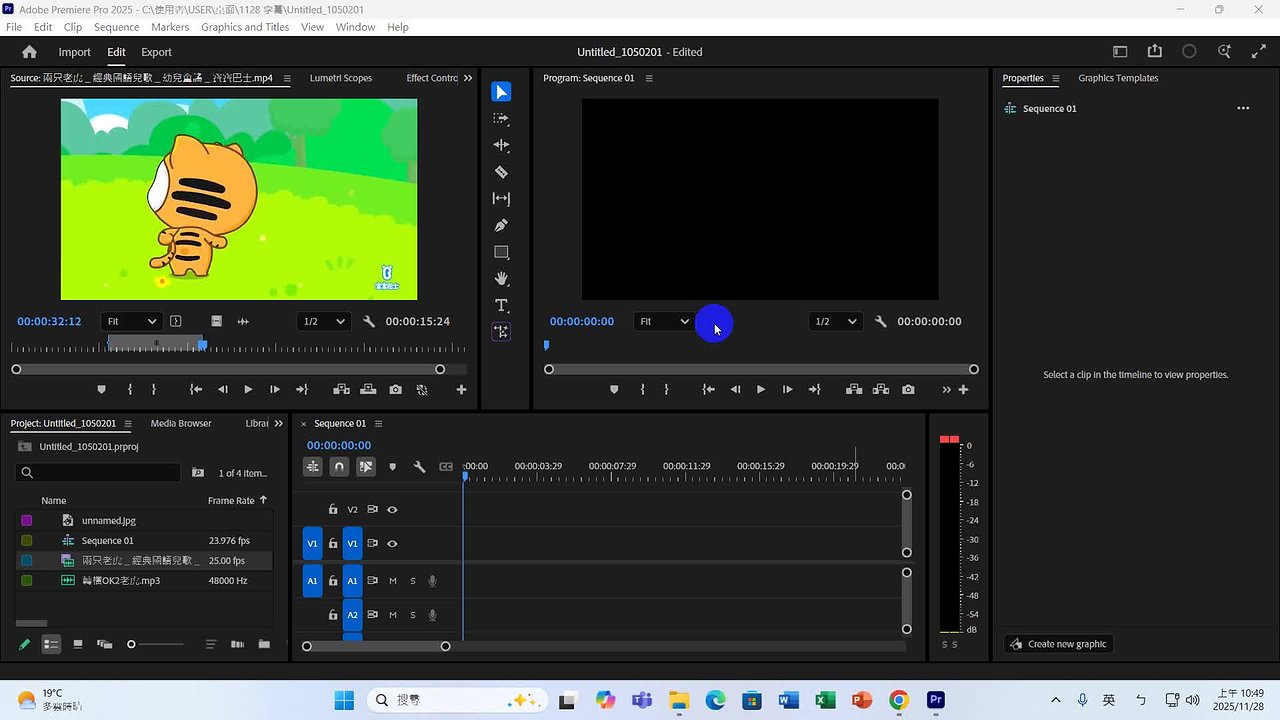Expand overflow source panel tabs chevron
Screen dimensions: 1280x720
468,78
